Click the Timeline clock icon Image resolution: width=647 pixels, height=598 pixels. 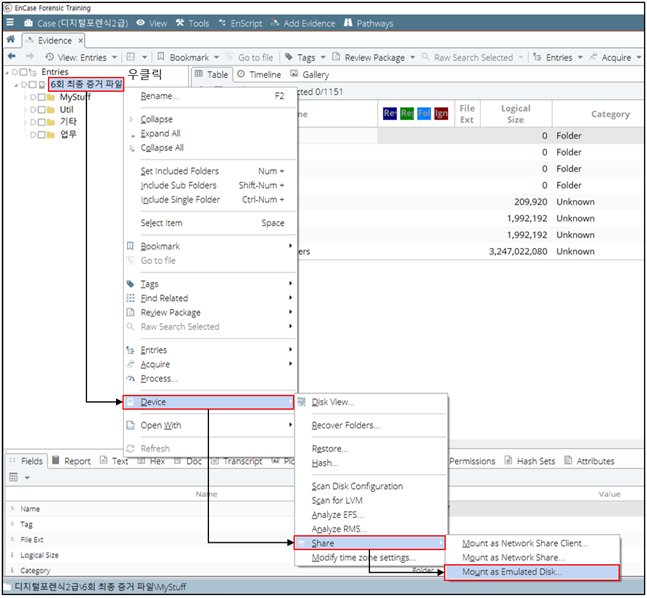(241, 74)
